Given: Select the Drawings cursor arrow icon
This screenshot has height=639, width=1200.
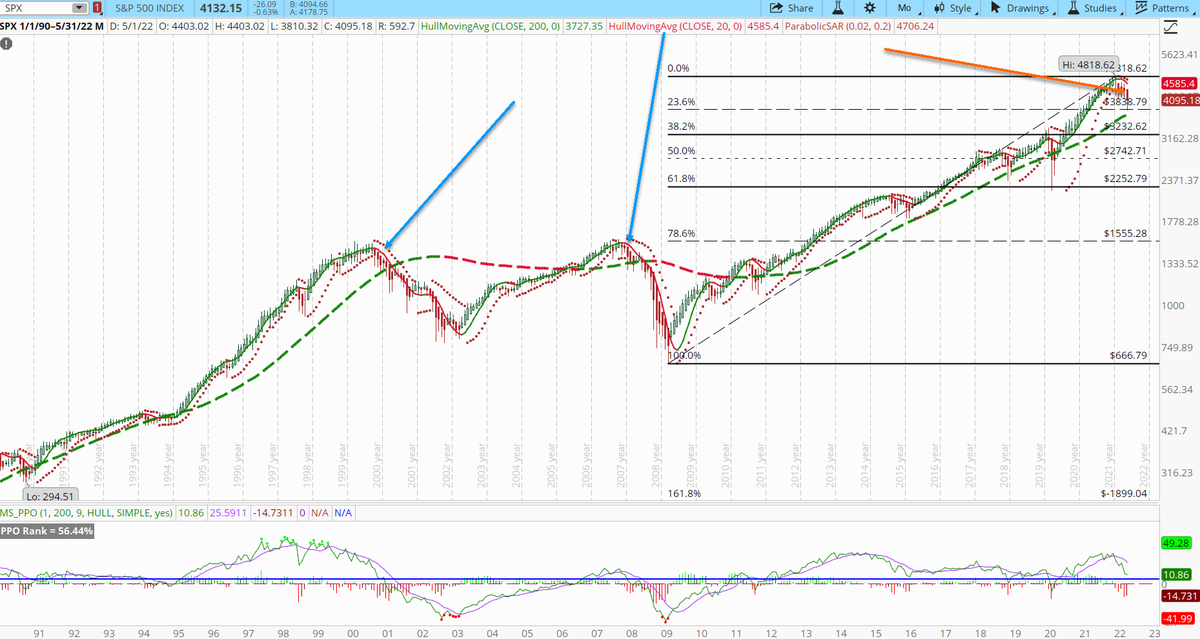Looking at the screenshot, I should [x=996, y=8].
